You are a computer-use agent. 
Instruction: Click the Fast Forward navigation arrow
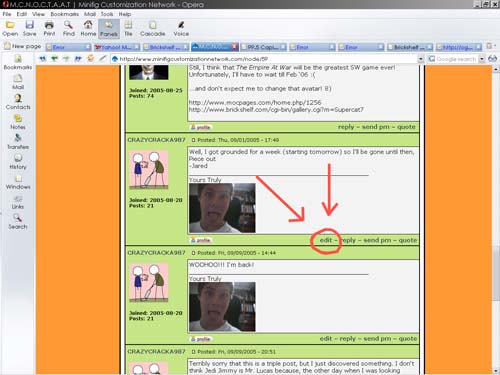(x=78, y=59)
